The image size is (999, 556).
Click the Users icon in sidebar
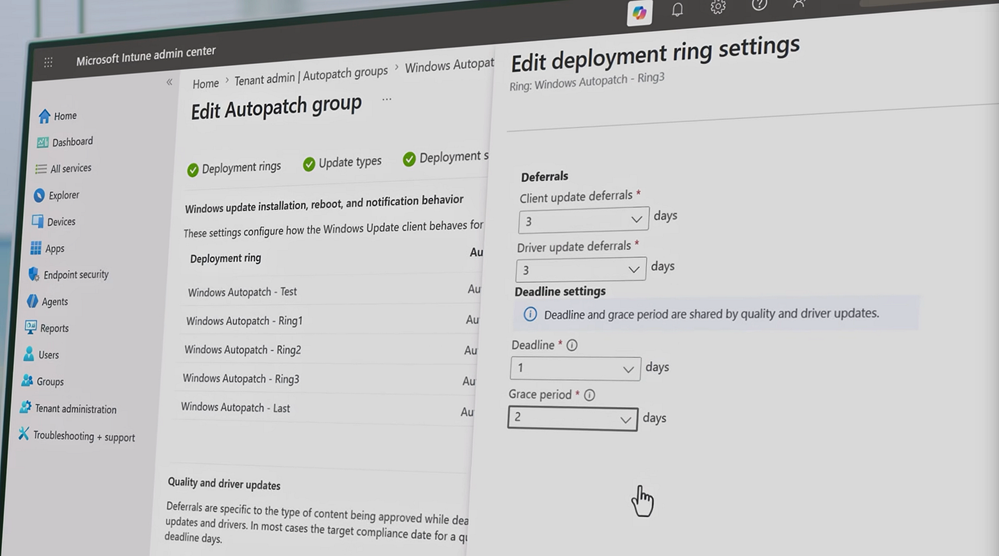pyautogui.click(x=29, y=354)
